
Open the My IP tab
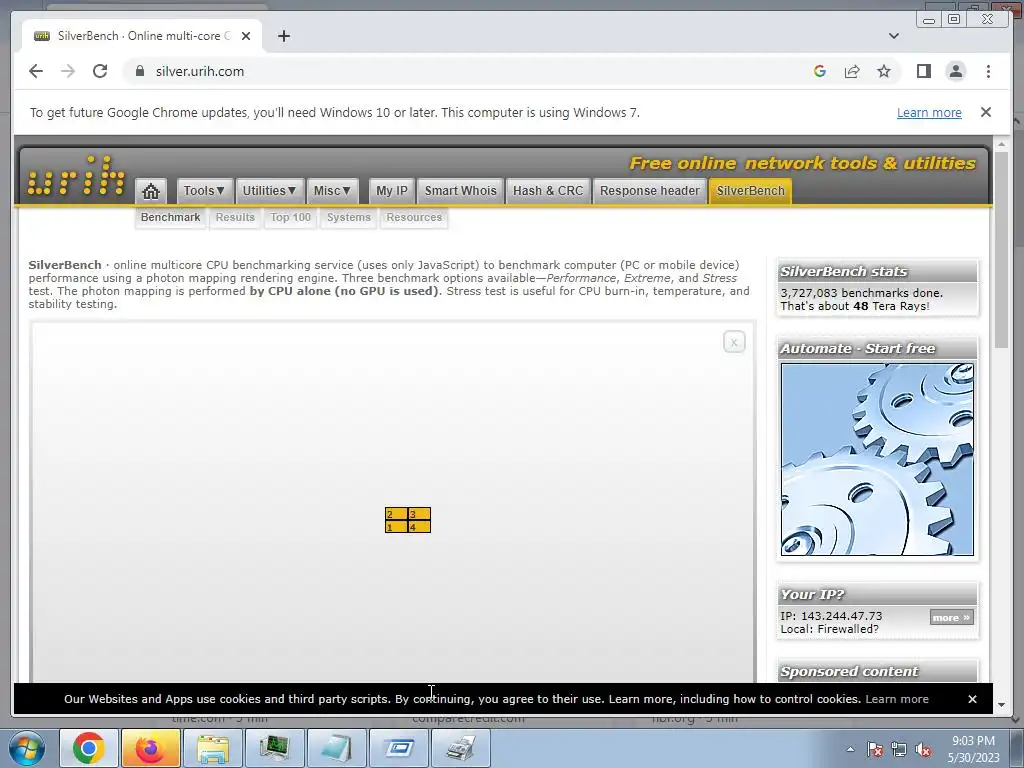click(x=392, y=191)
